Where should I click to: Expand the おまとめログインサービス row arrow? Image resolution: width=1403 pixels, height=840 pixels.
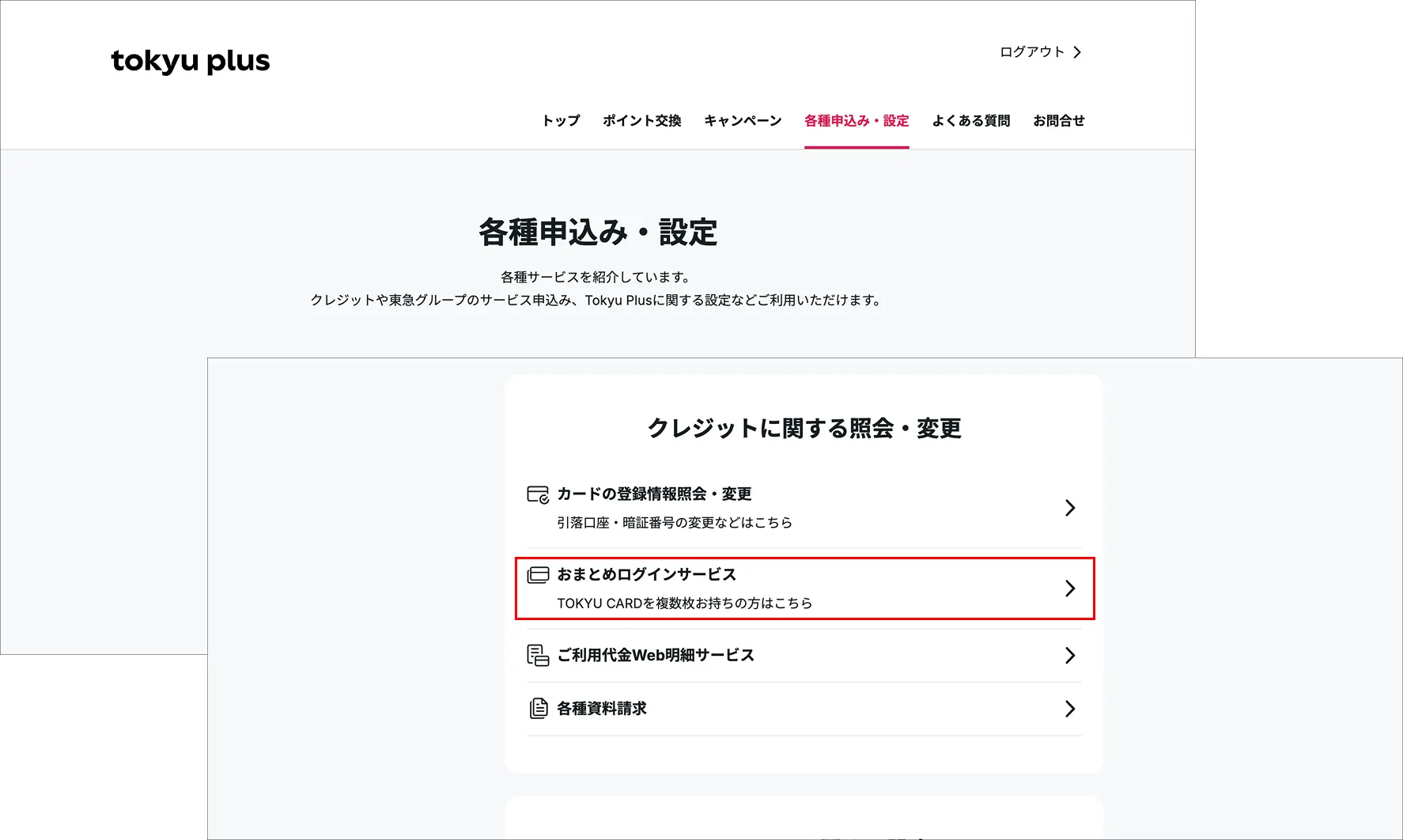point(1072,588)
